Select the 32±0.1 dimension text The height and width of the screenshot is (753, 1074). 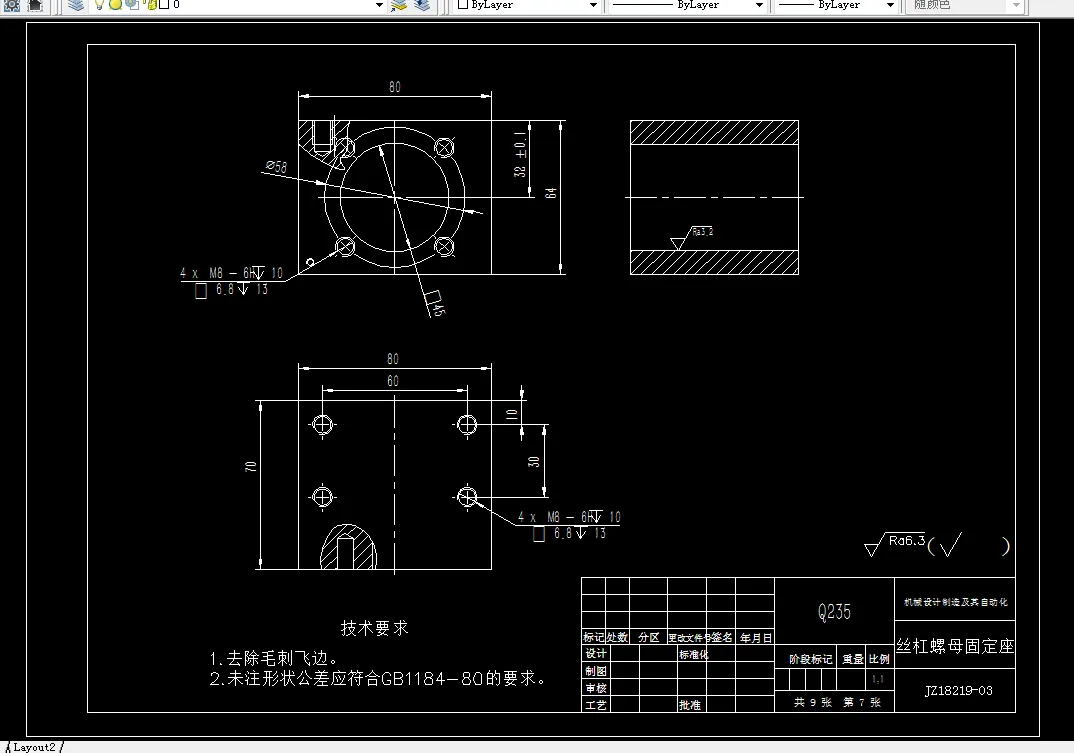tap(521, 155)
